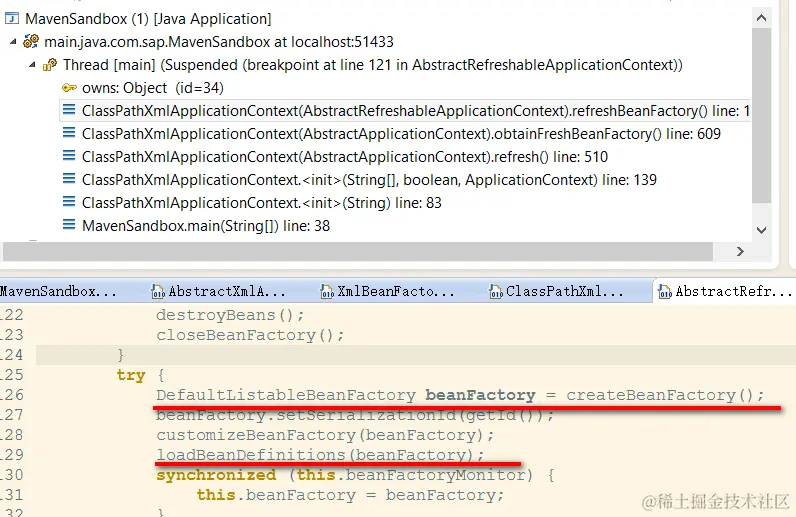This screenshot has height=517, width=796.
Task: Click the MavenSandbox Java Application launch icon
Action: click(x=12, y=19)
